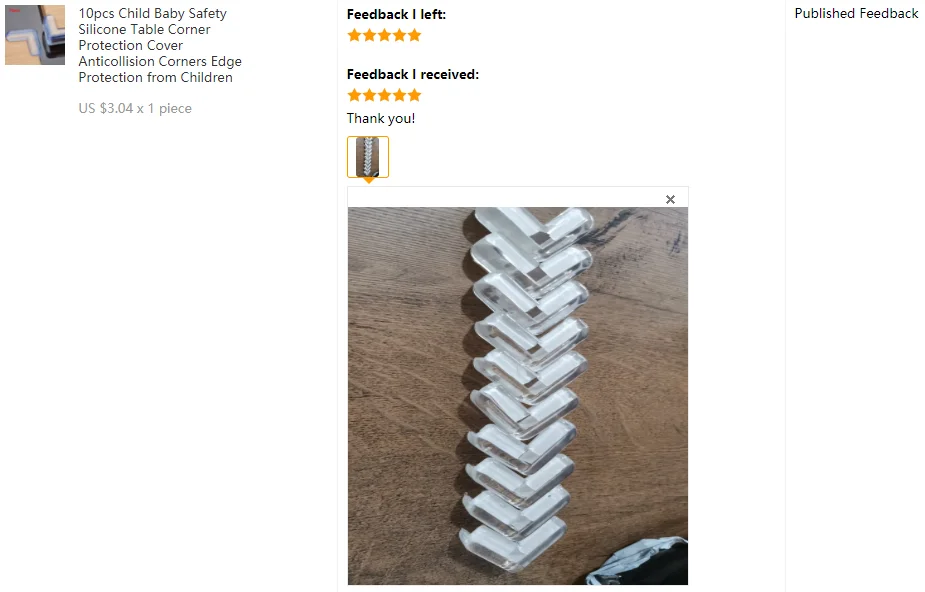Image resolution: width=925 pixels, height=592 pixels.
Task: Click third star under Feedback I received
Action: 385,95
